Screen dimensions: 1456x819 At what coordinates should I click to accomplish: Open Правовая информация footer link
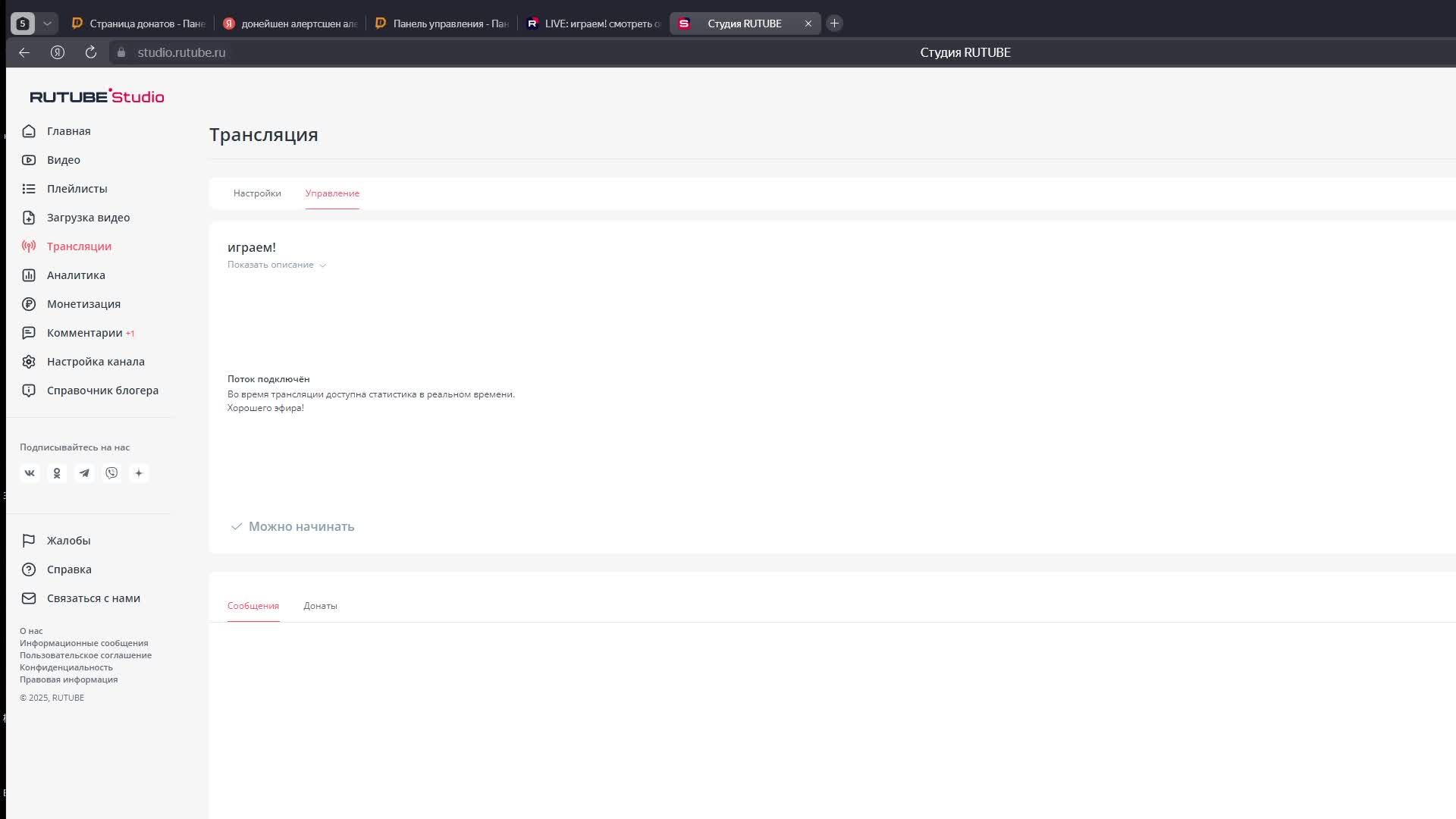[x=69, y=679]
